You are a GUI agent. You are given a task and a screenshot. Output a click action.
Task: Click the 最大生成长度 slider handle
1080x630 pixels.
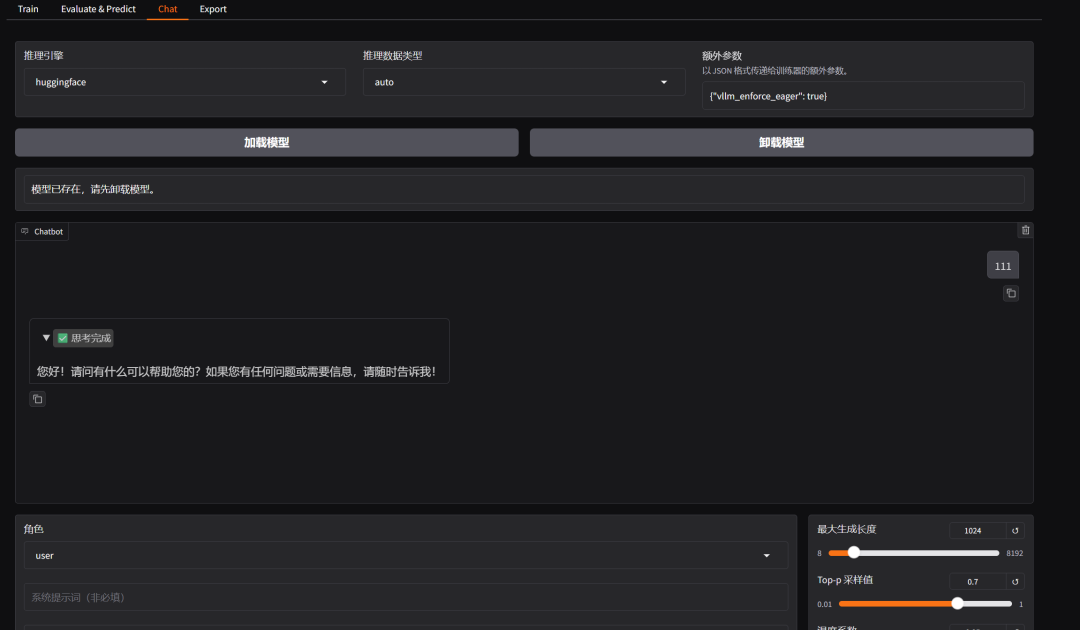coord(853,552)
